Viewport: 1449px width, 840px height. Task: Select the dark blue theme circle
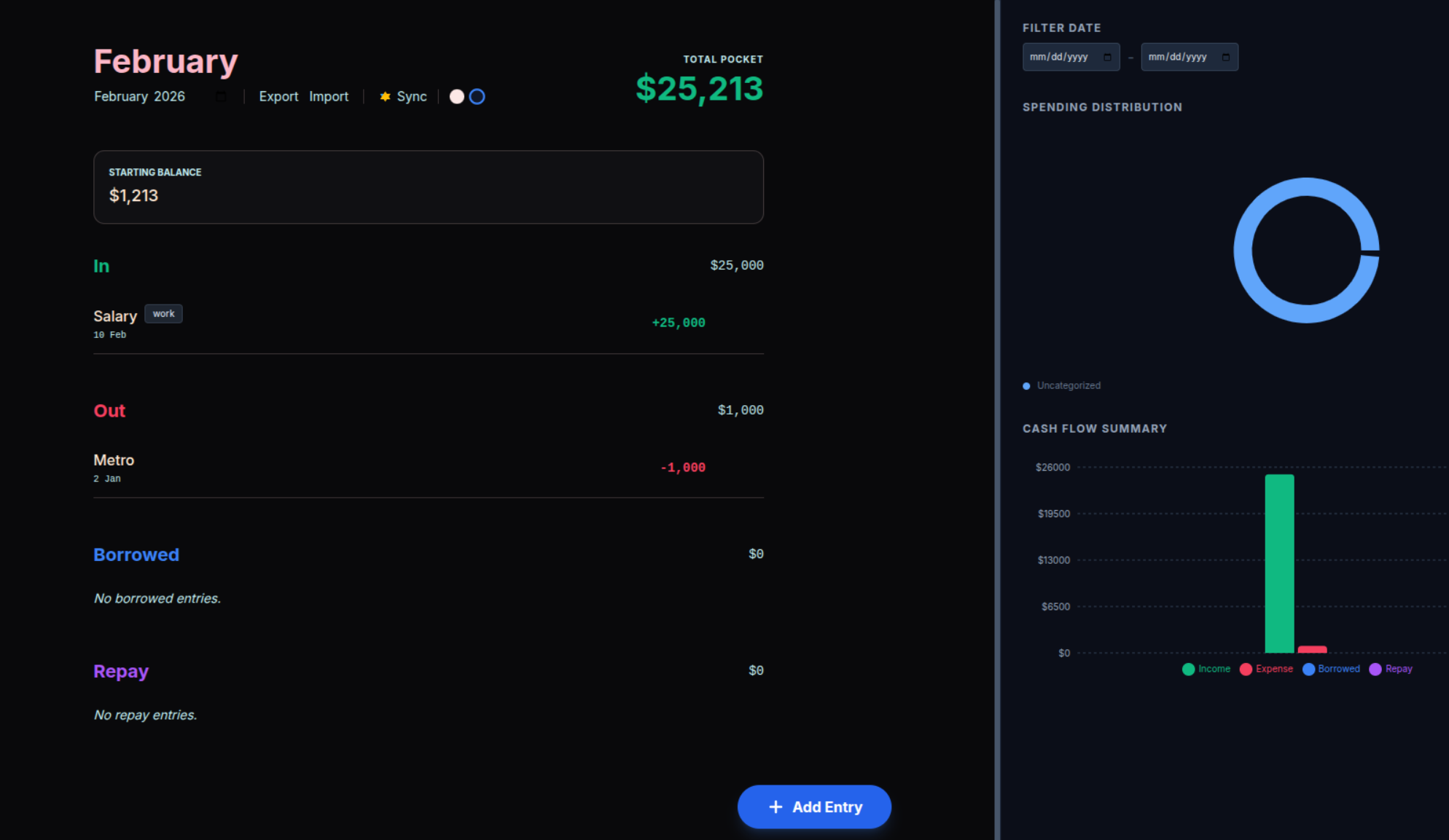(477, 96)
